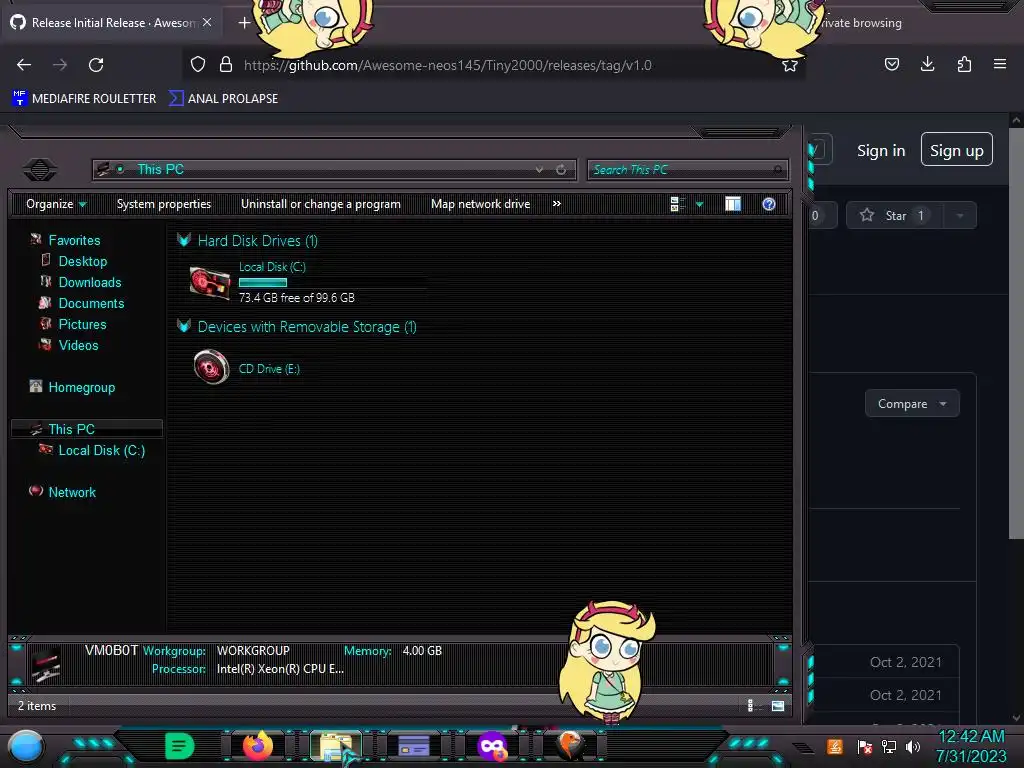The width and height of the screenshot is (1024, 768).
Task: Open the address bar history dropdown
Action: pos(539,170)
